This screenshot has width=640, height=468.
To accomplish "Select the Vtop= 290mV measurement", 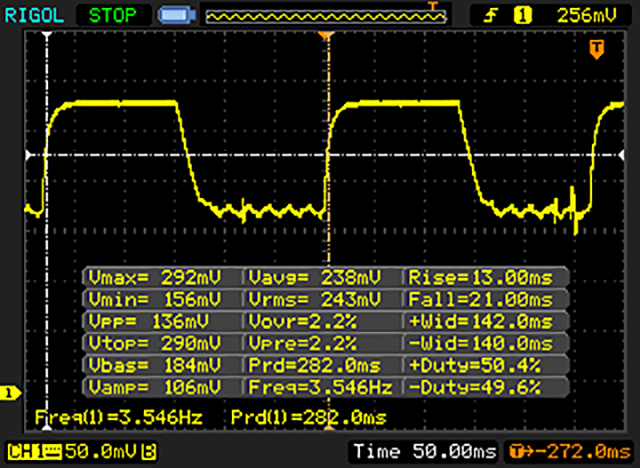I will pos(155,343).
